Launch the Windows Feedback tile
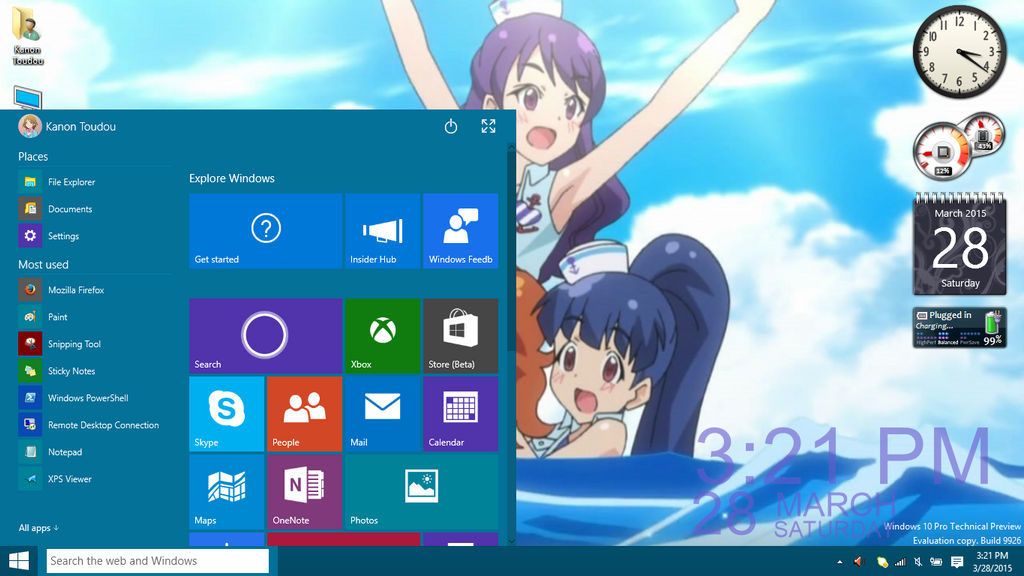1024x576 pixels. click(x=460, y=231)
